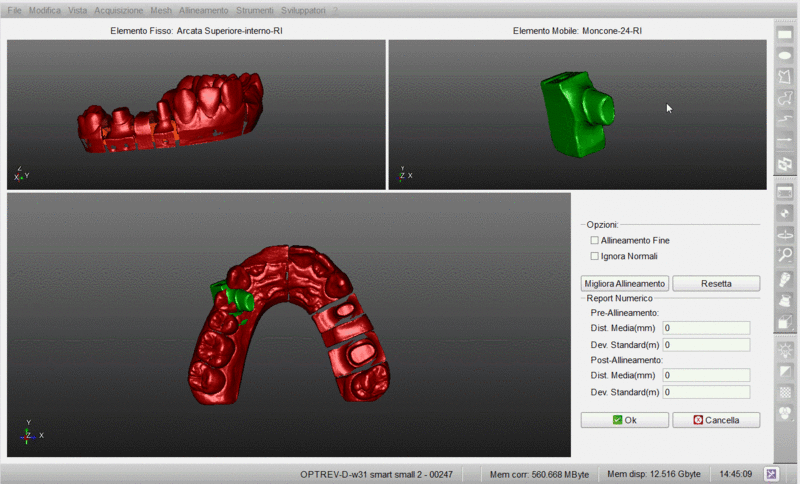This screenshot has height=484, width=800.
Task: Select the rectangle selection tool
Action: 785,34
